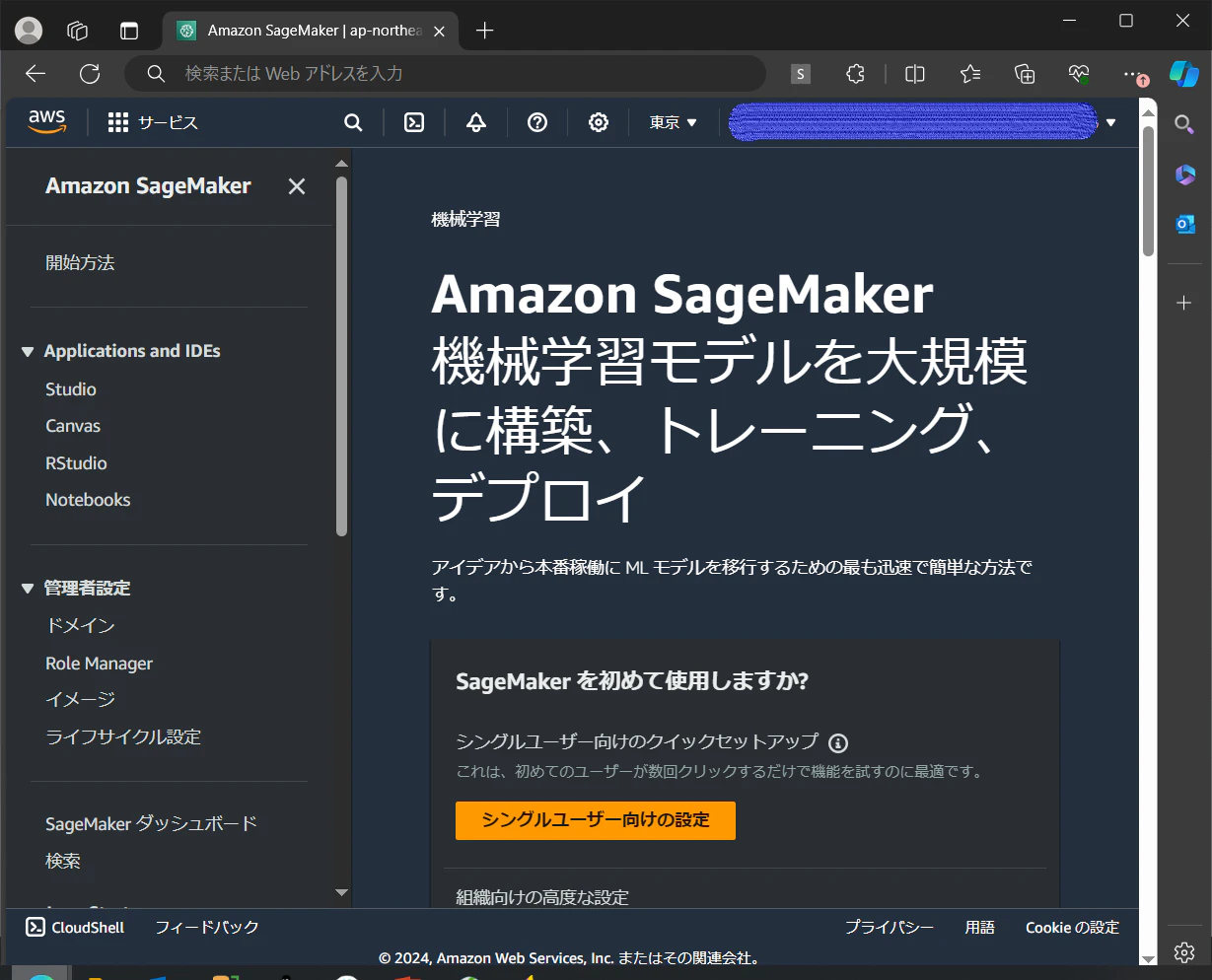Open the 東京 region dropdown
The height and width of the screenshot is (980, 1212).
pos(674,122)
